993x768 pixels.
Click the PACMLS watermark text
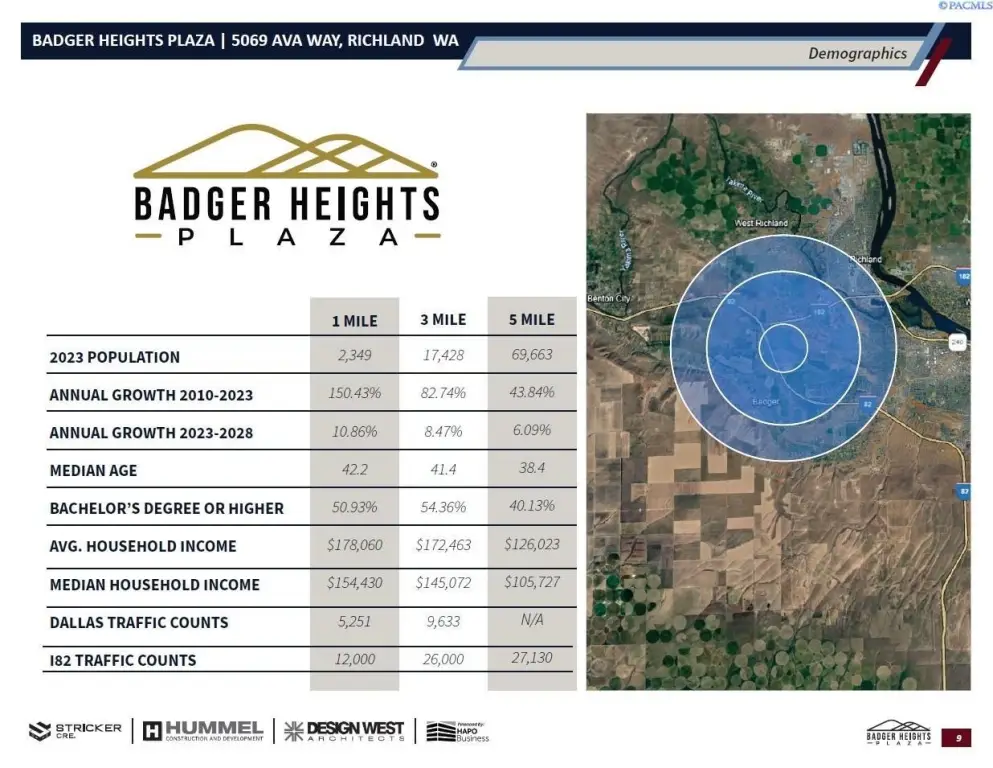point(963,6)
